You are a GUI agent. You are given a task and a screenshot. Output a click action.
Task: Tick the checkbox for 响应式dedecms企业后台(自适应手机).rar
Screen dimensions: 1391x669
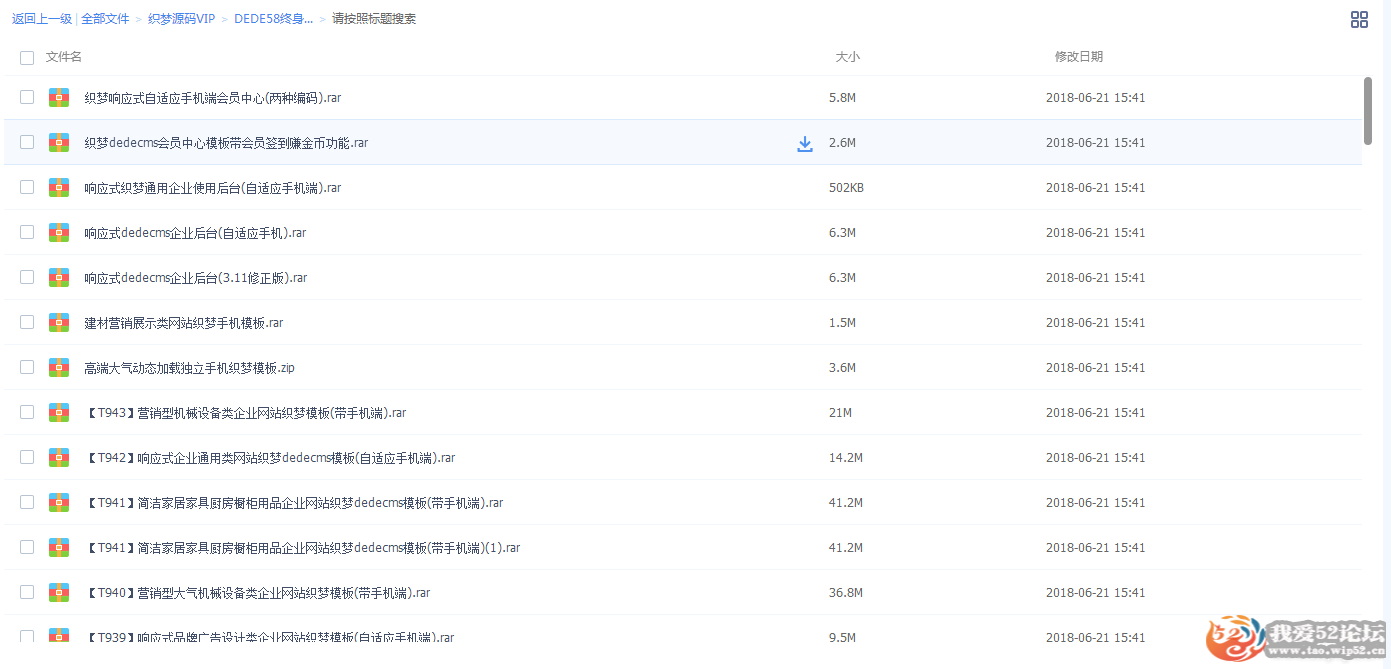click(27, 232)
